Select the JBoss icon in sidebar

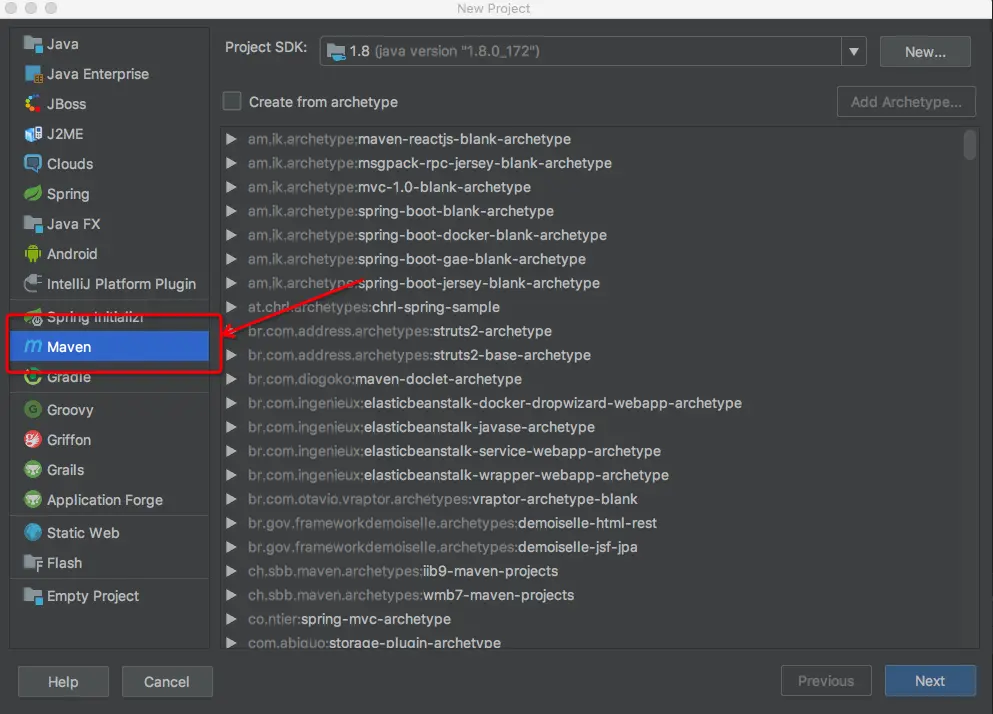32,103
